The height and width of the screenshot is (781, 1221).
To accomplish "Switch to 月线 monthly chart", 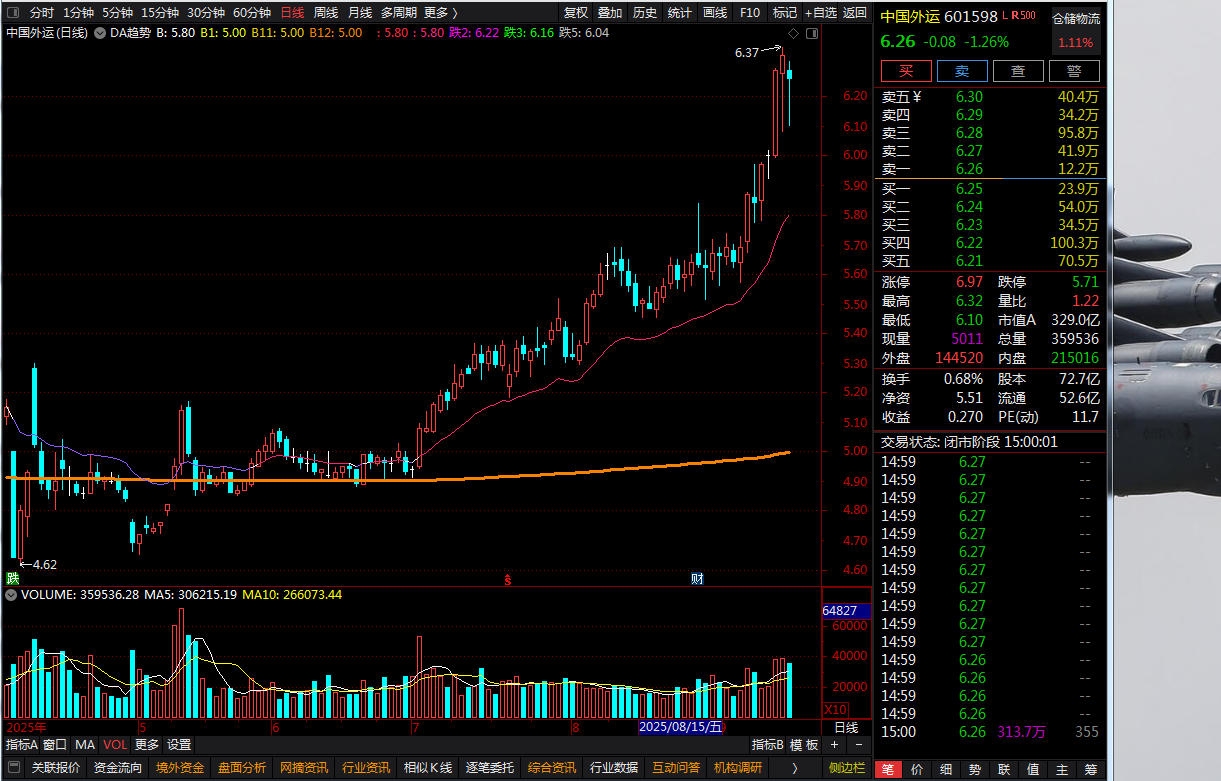I will pyautogui.click(x=360, y=13).
